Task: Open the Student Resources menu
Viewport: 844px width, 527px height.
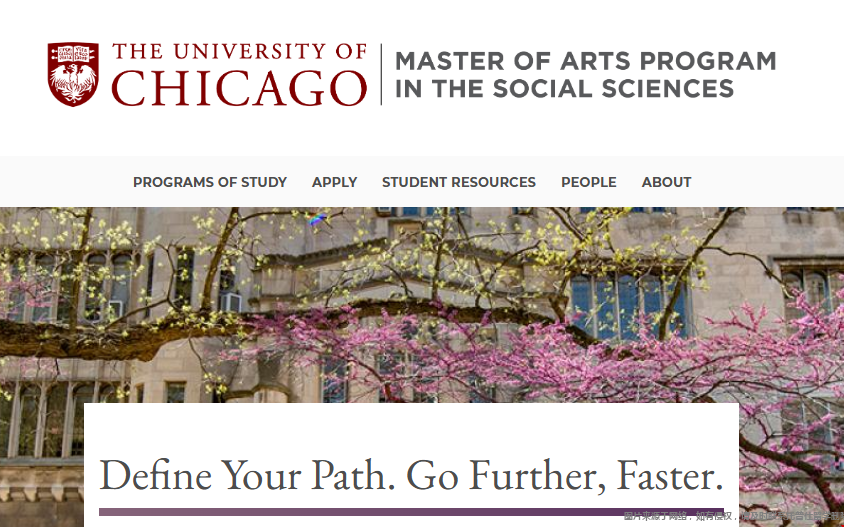Action: (x=459, y=182)
